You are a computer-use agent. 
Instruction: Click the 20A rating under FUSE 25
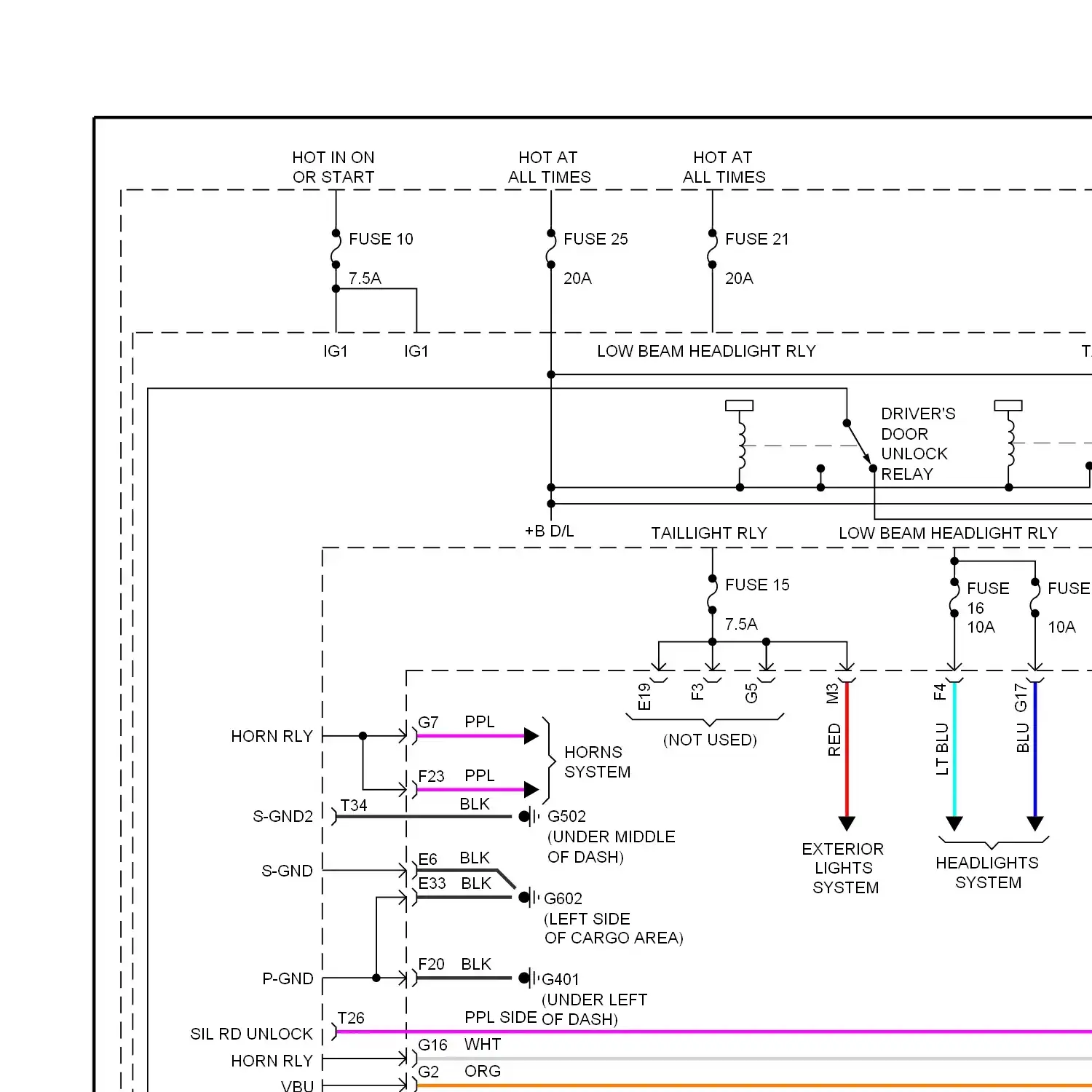tap(577, 278)
